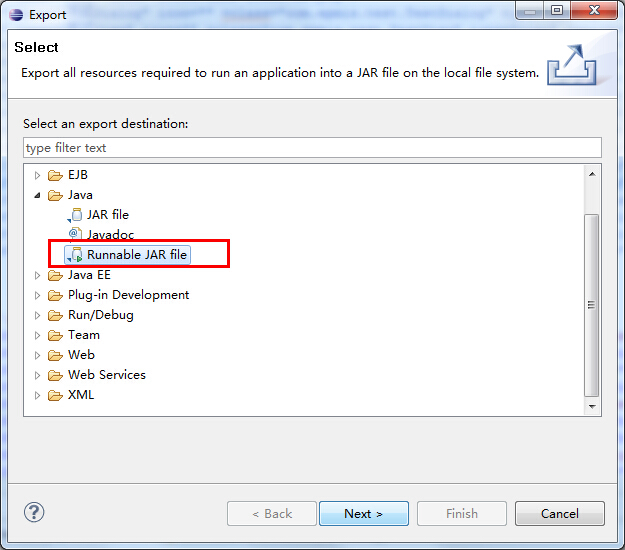The height and width of the screenshot is (550, 625).
Task: Click the Web Services folder icon
Action: pyautogui.click(x=56, y=375)
